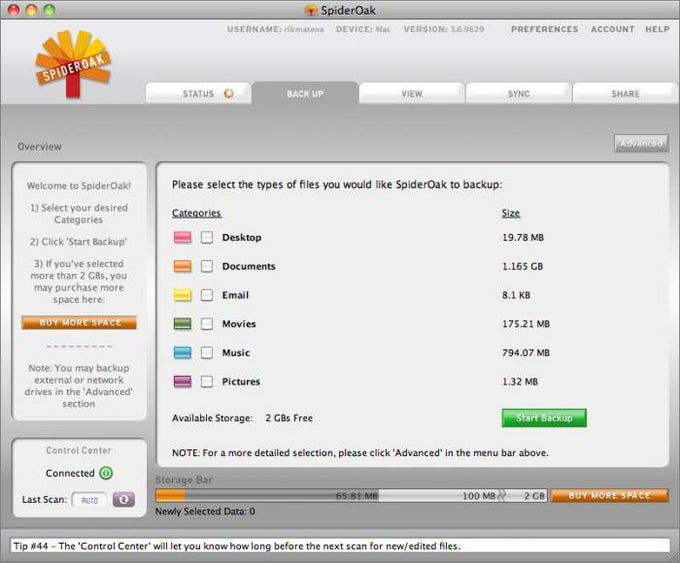This screenshot has width=680, height=563.
Task: Click the Control Center heading
Action: (x=78, y=450)
